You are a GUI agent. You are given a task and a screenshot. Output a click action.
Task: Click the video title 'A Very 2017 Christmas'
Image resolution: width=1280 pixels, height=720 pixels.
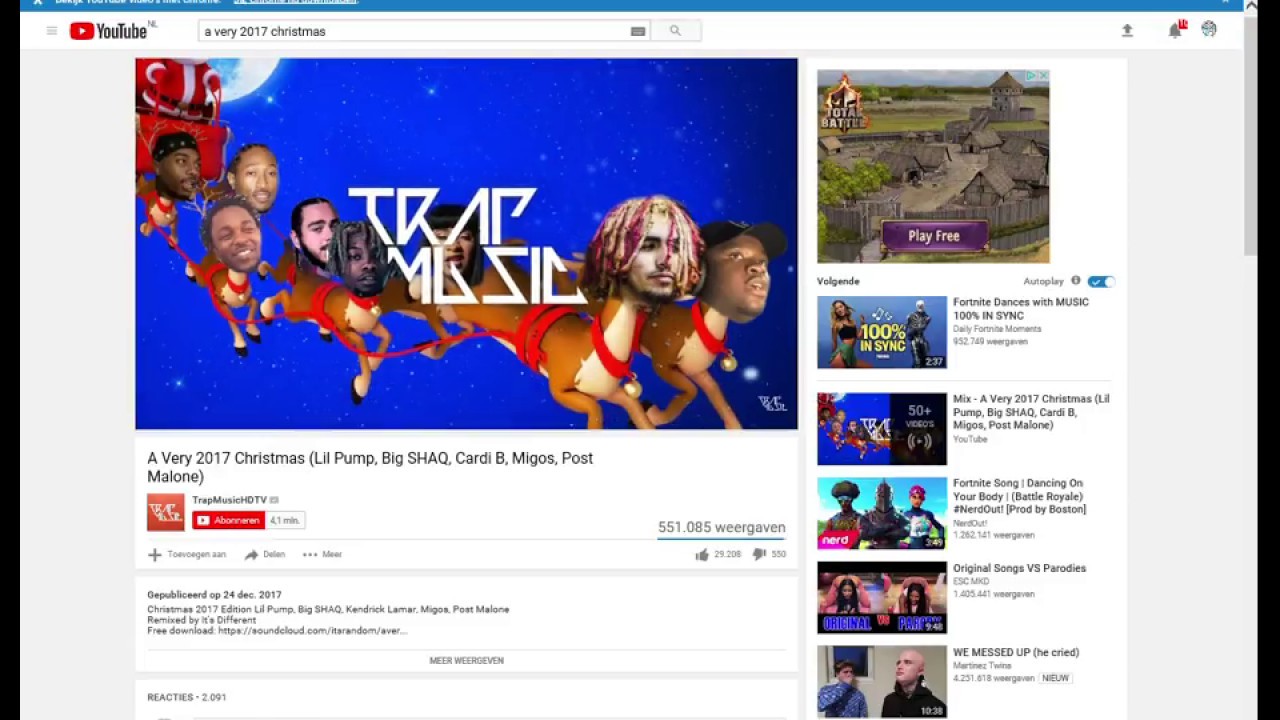[x=370, y=467]
